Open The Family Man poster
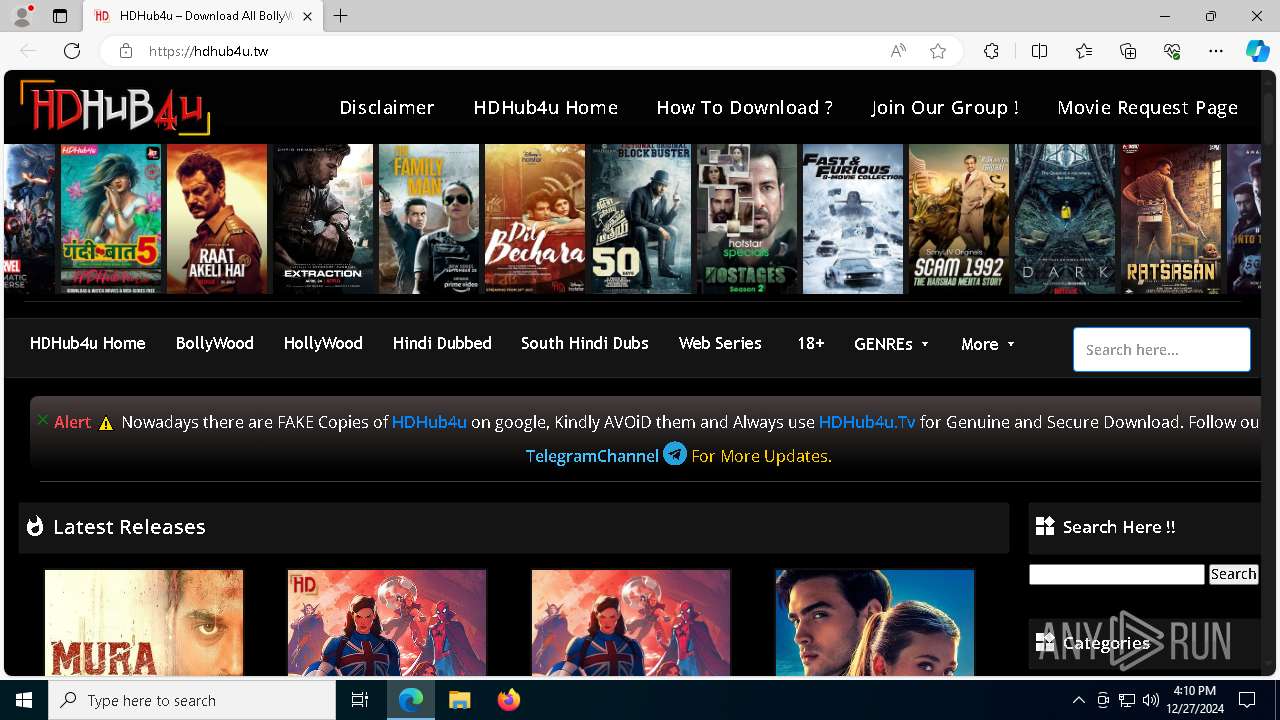Viewport: 1280px width, 720px height. click(429, 219)
